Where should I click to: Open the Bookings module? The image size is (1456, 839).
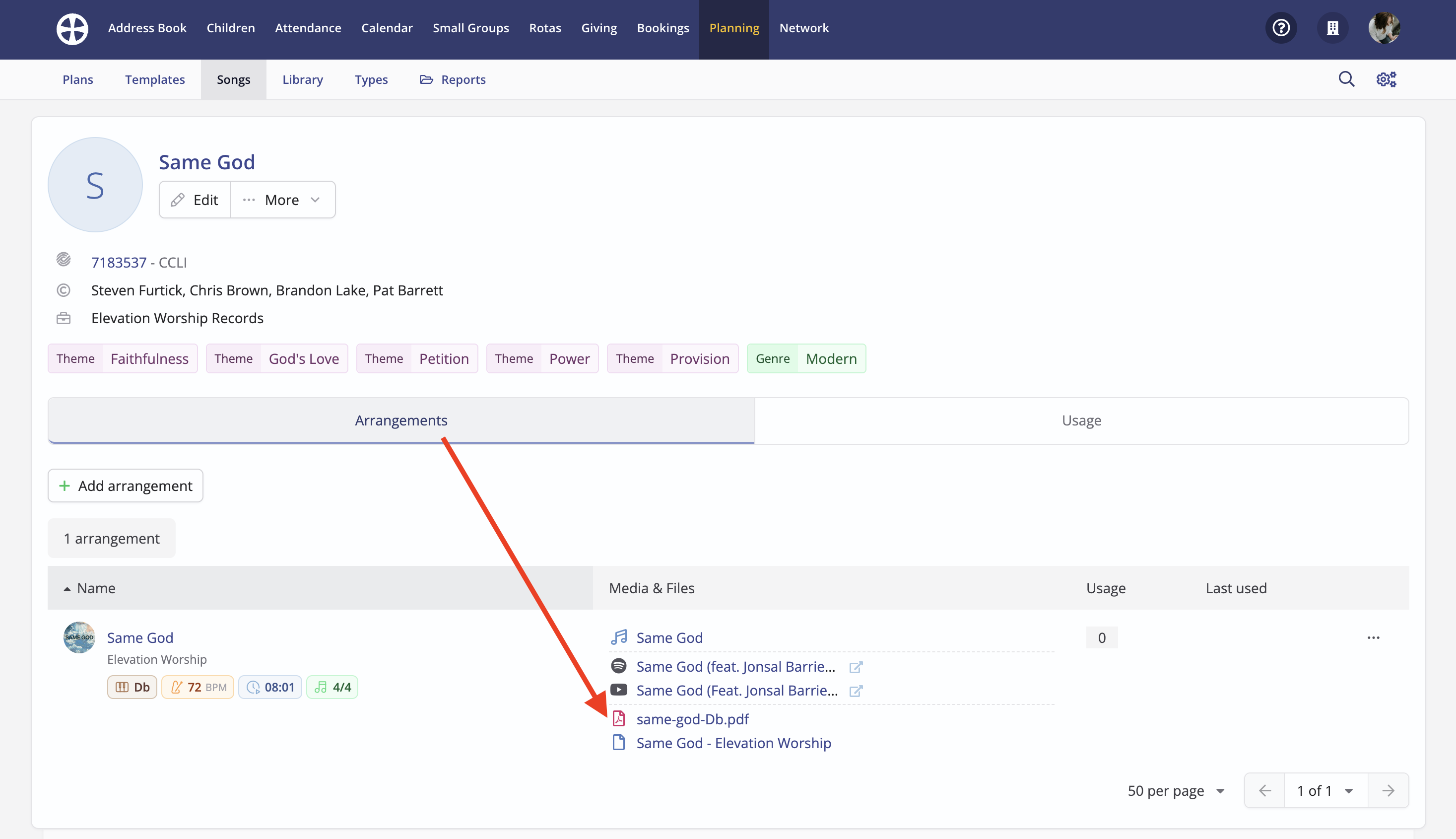(663, 28)
